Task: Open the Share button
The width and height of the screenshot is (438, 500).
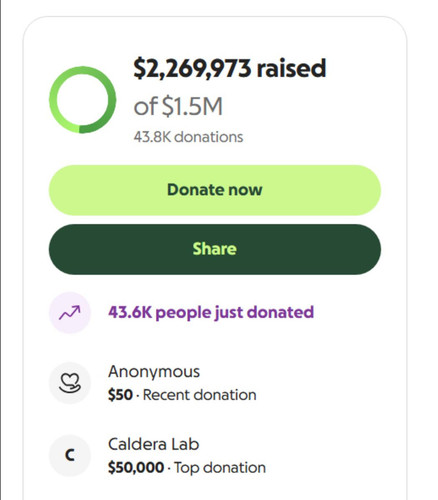Action: 215,249
